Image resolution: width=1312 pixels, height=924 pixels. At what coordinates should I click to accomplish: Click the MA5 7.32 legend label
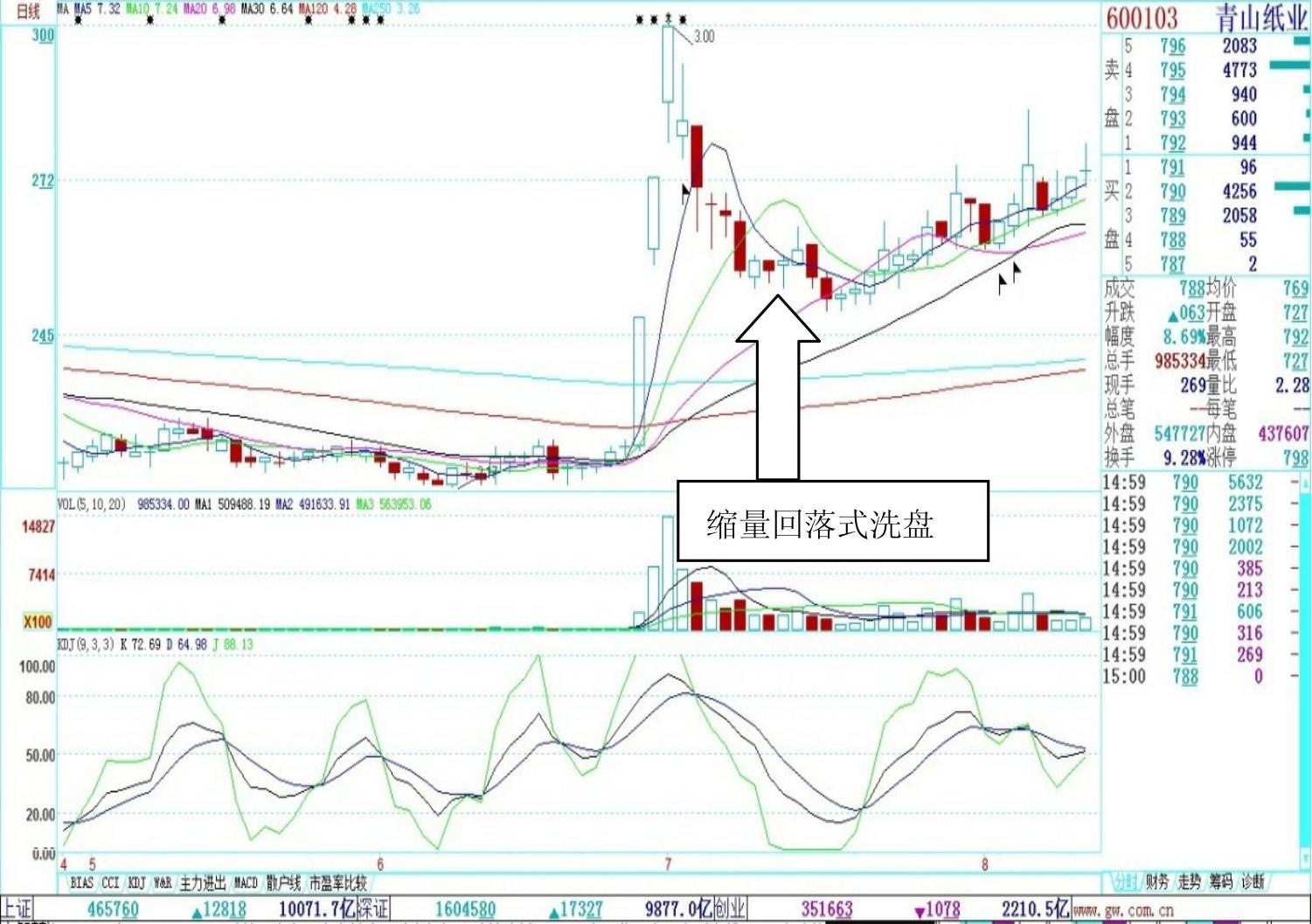(98, 8)
